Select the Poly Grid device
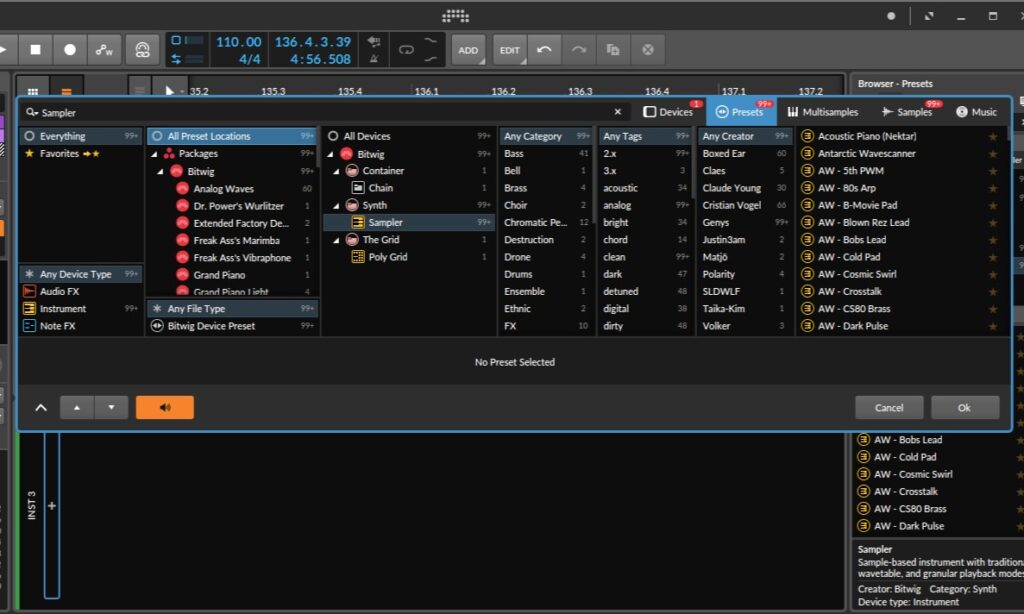 [x=409, y=257]
